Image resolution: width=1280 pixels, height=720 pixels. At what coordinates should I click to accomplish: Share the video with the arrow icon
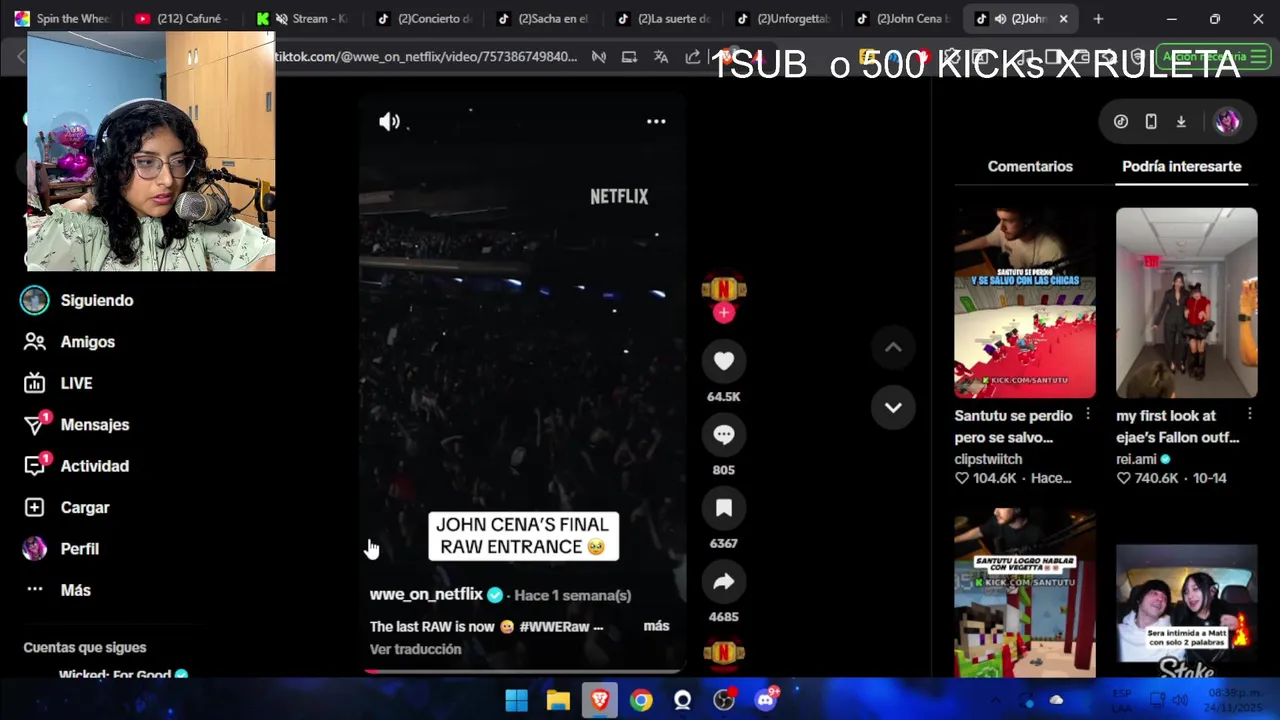[x=724, y=582]
